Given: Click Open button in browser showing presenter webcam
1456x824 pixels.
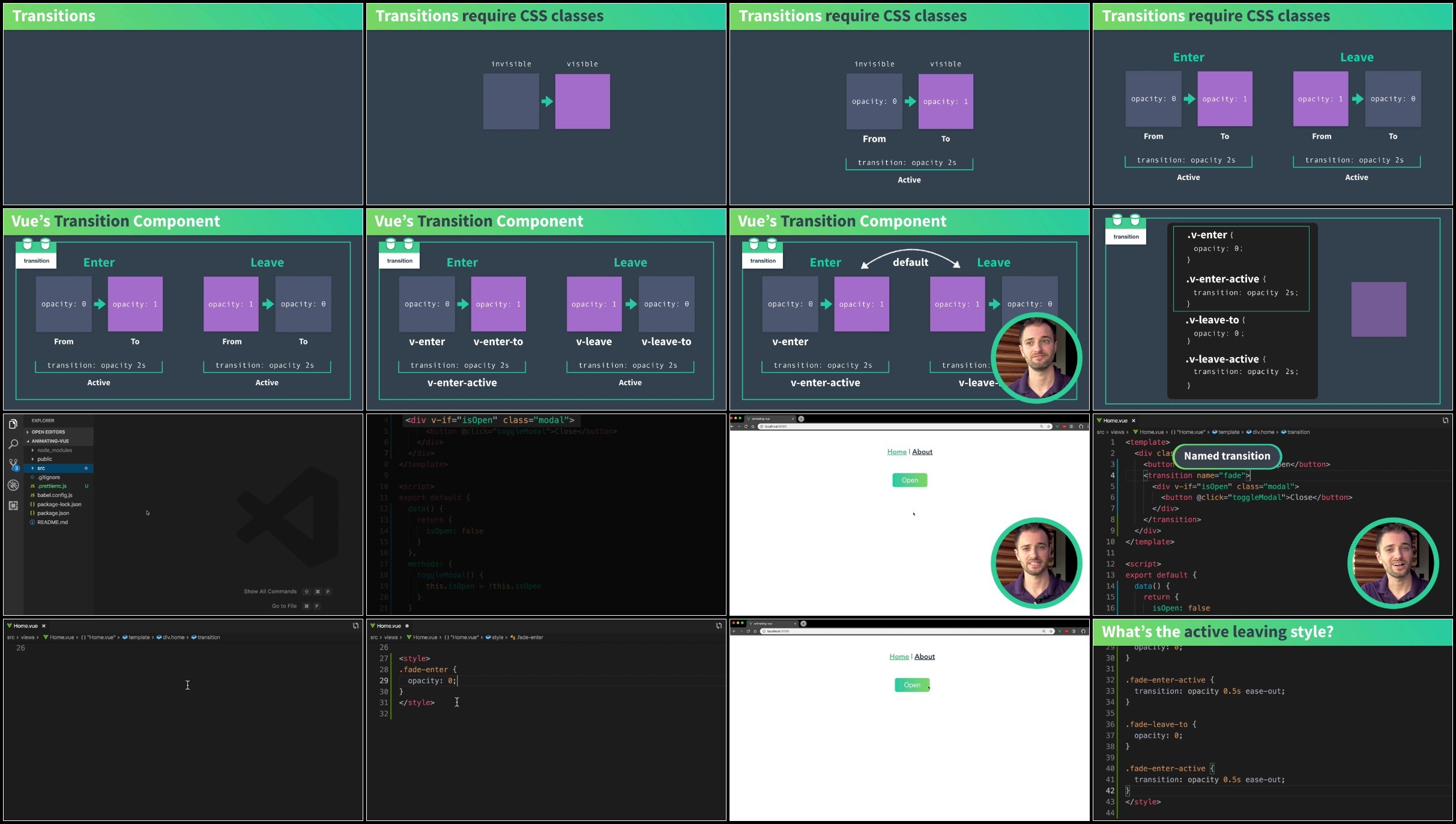Looking at the screenshot, I should (x=910, y=480).
